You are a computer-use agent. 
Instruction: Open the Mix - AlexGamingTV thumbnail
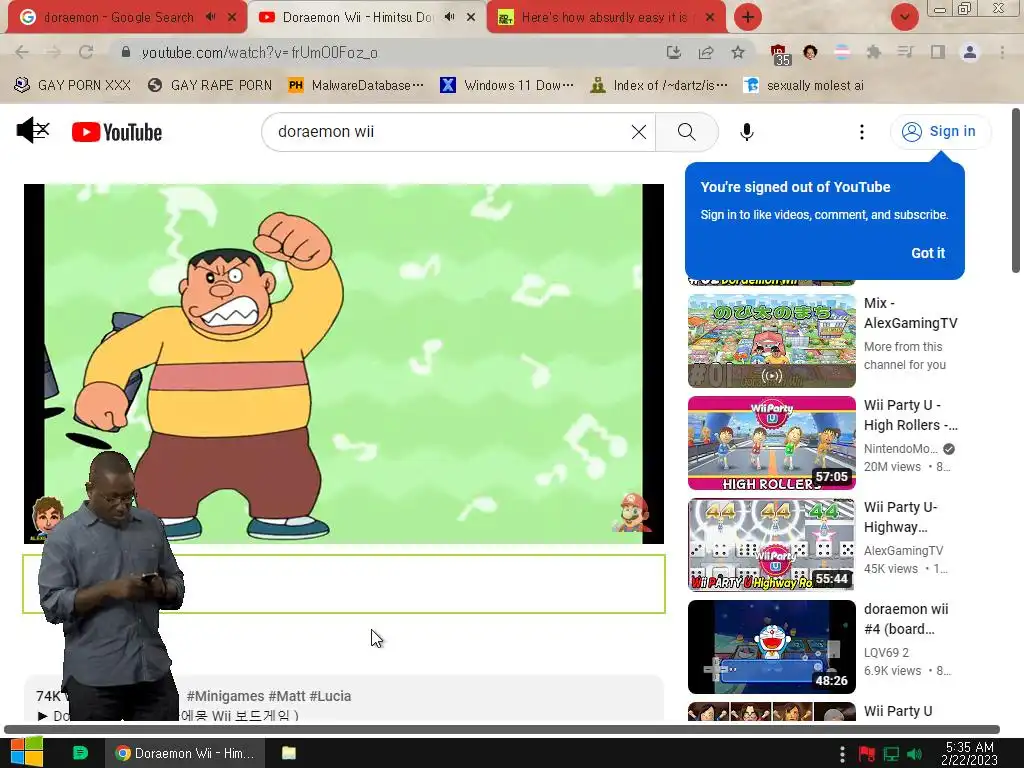point(771,340)
